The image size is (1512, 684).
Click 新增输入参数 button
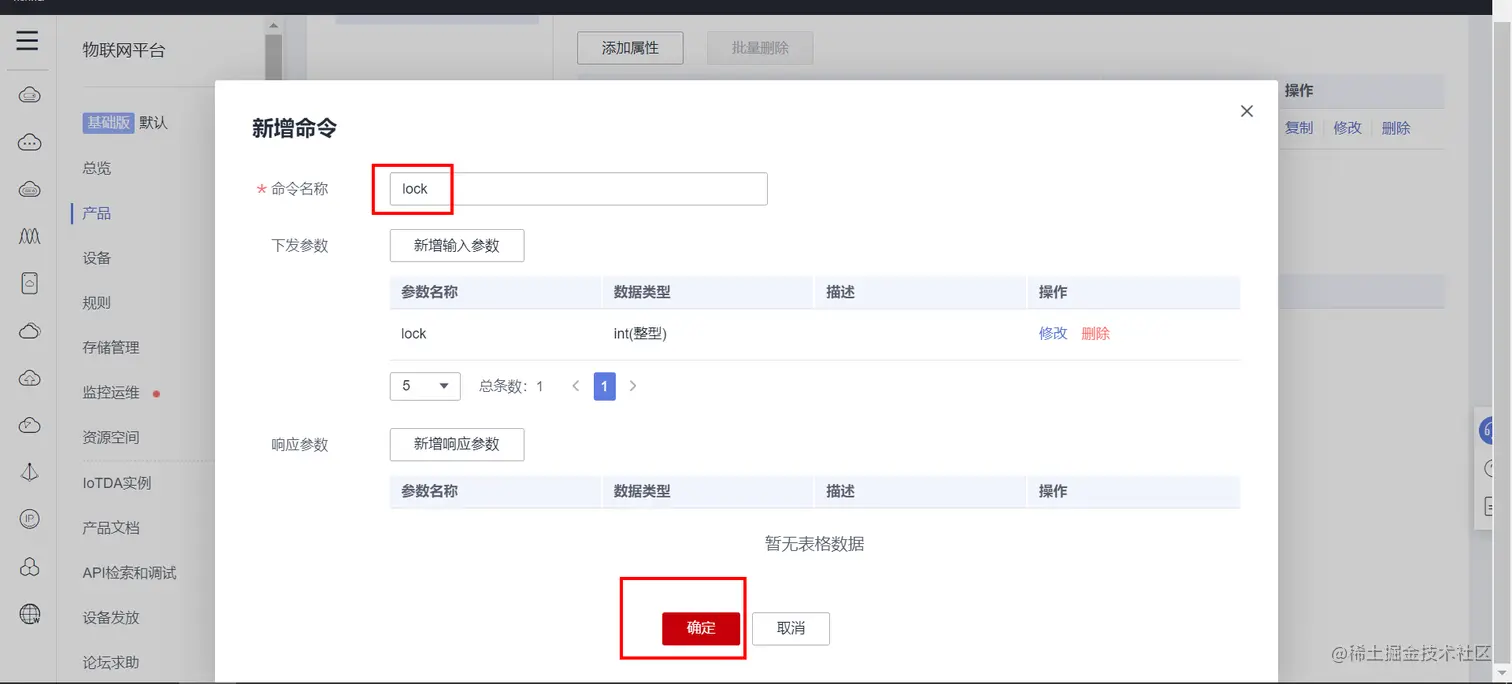457,245
